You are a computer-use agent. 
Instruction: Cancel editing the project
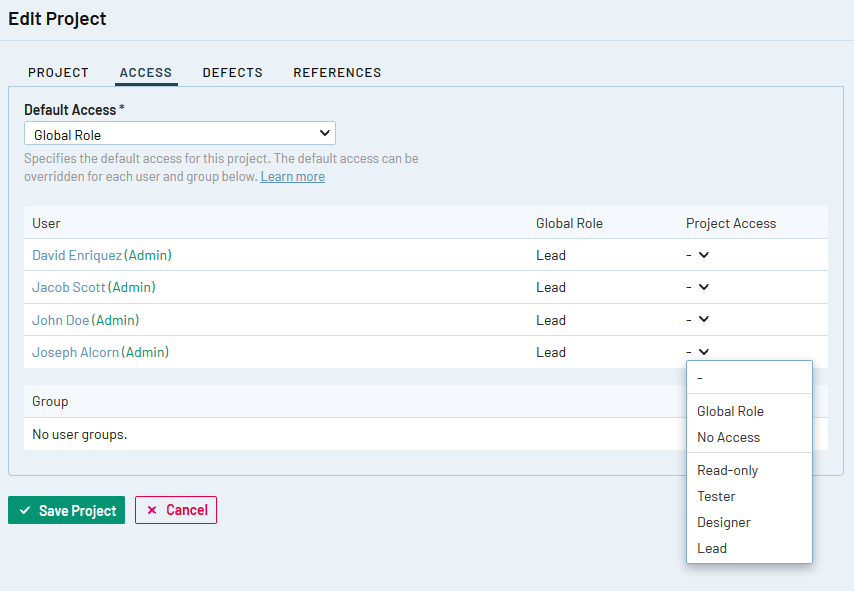[x=176, y=510]
